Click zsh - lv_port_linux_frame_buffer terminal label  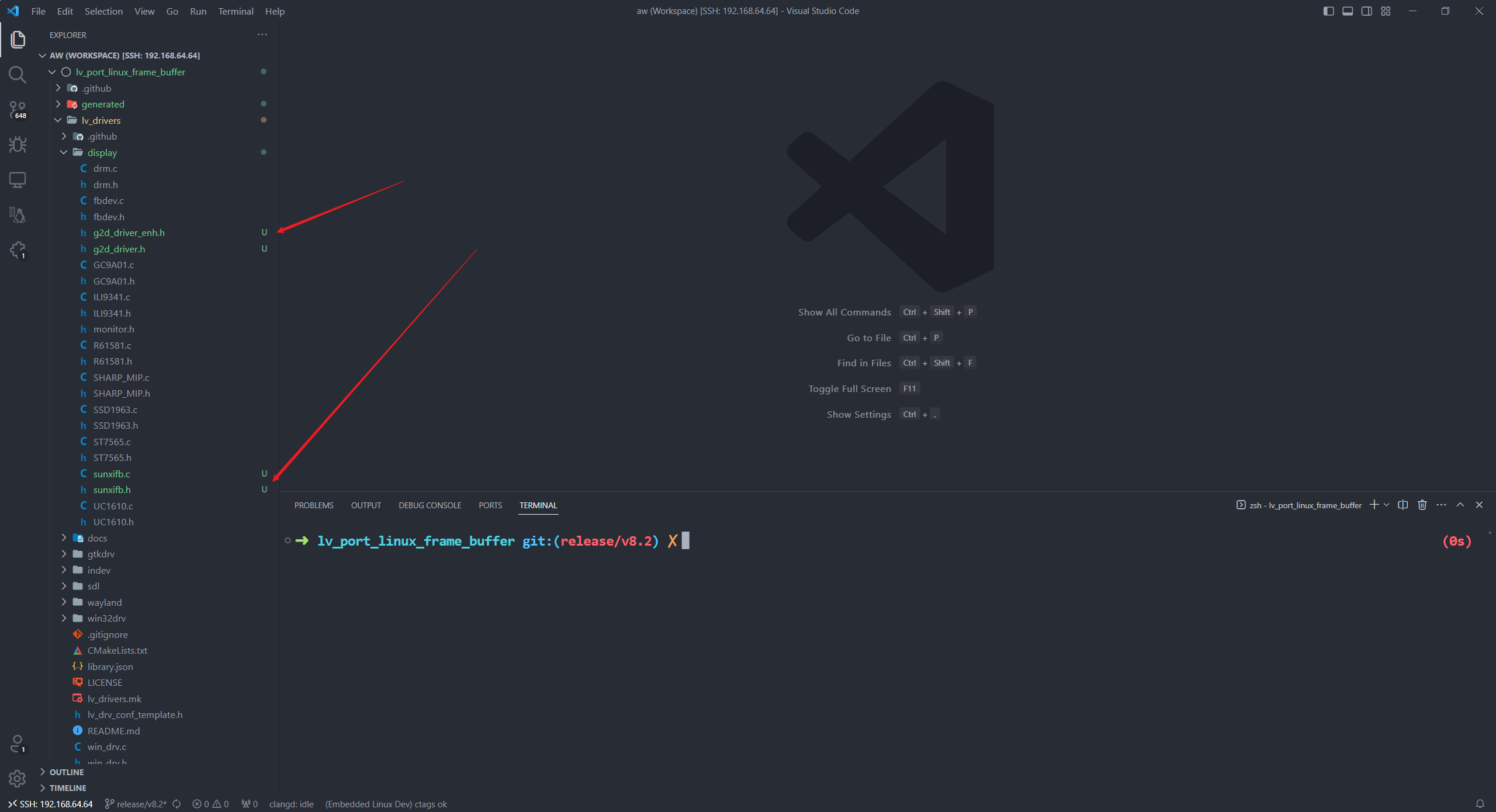[x=1298, y=505]
